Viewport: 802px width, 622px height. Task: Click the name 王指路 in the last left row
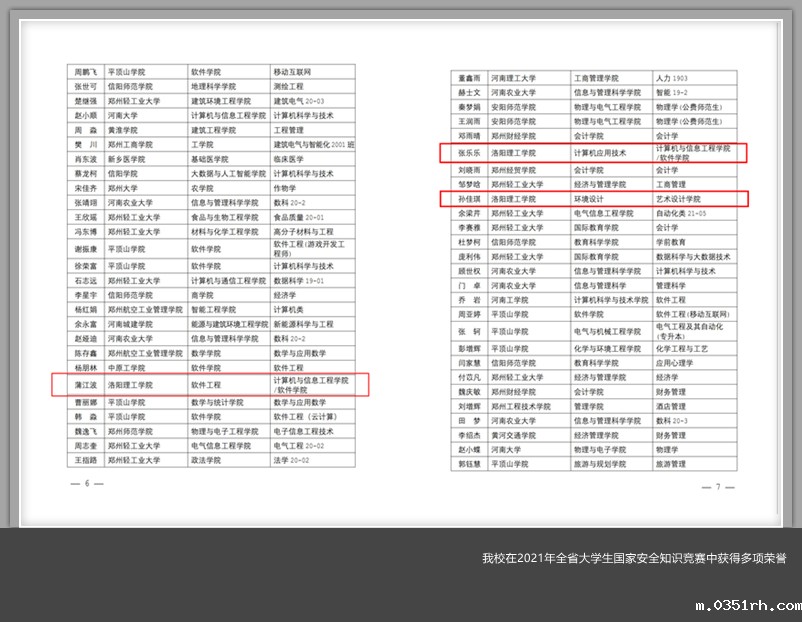click(x=85, y=459)
